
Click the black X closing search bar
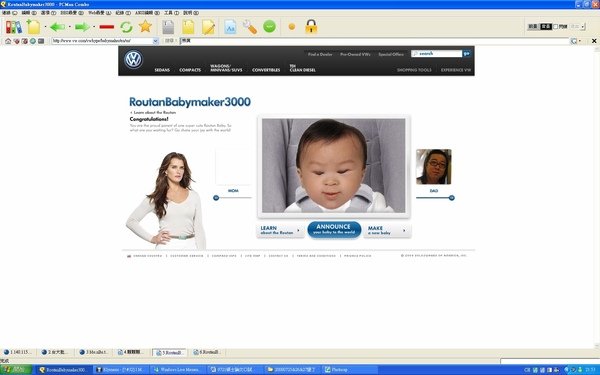594,41
